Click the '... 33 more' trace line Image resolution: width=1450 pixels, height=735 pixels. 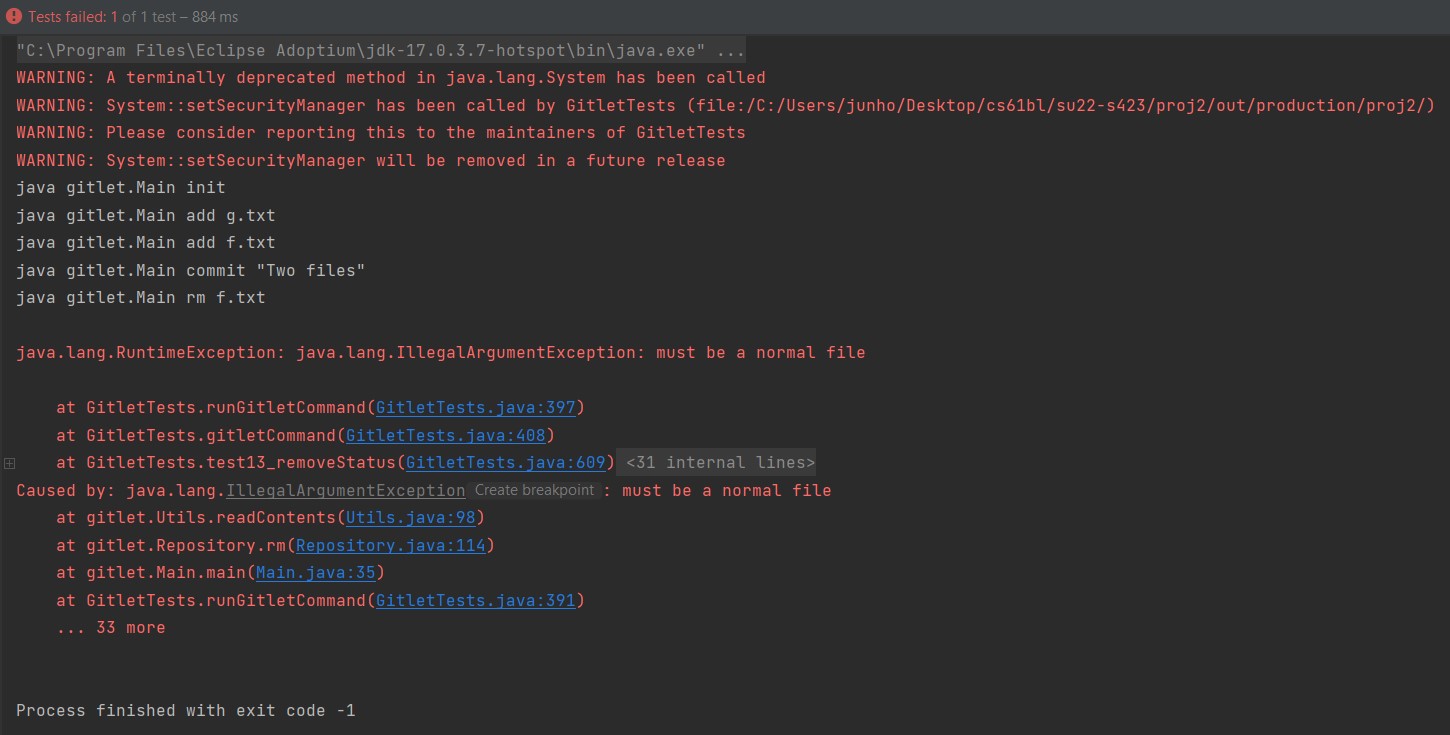pos(111,628)
